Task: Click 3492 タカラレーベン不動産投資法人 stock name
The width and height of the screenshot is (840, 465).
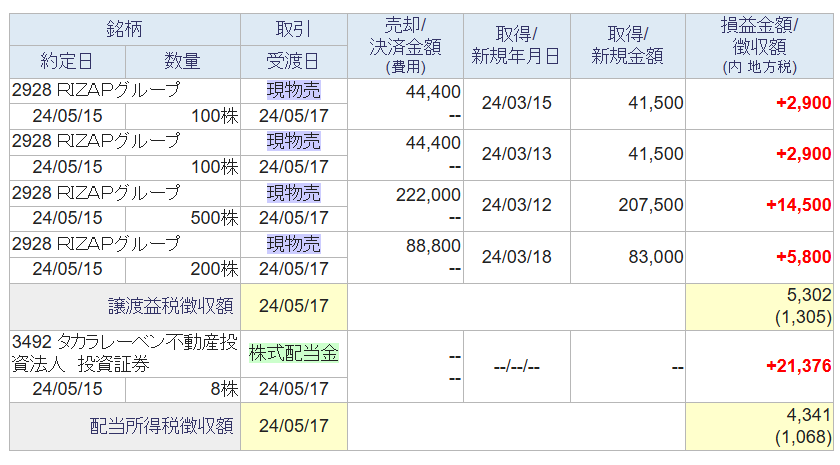Action: [124, 353]
